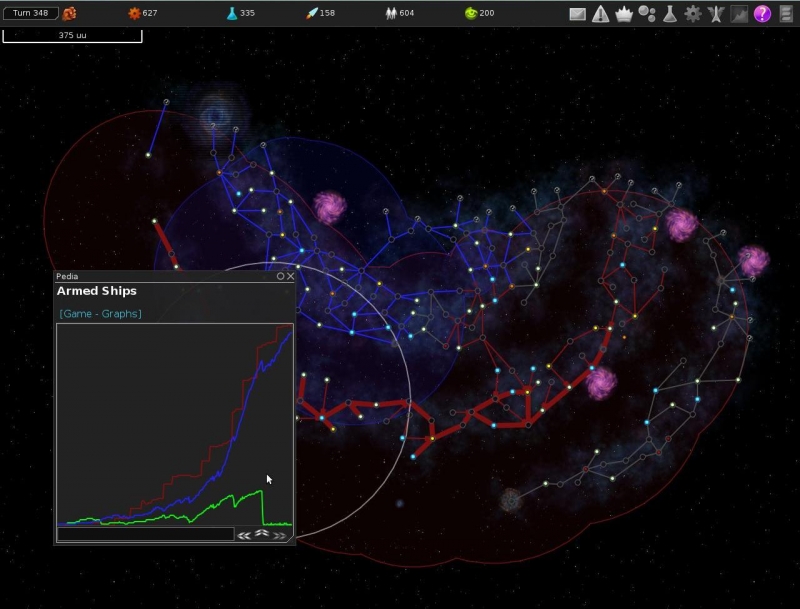The width and height of the screenshot is (800, 609).
Task: Click the Pedia window resize corner
Action: point(291,540)
